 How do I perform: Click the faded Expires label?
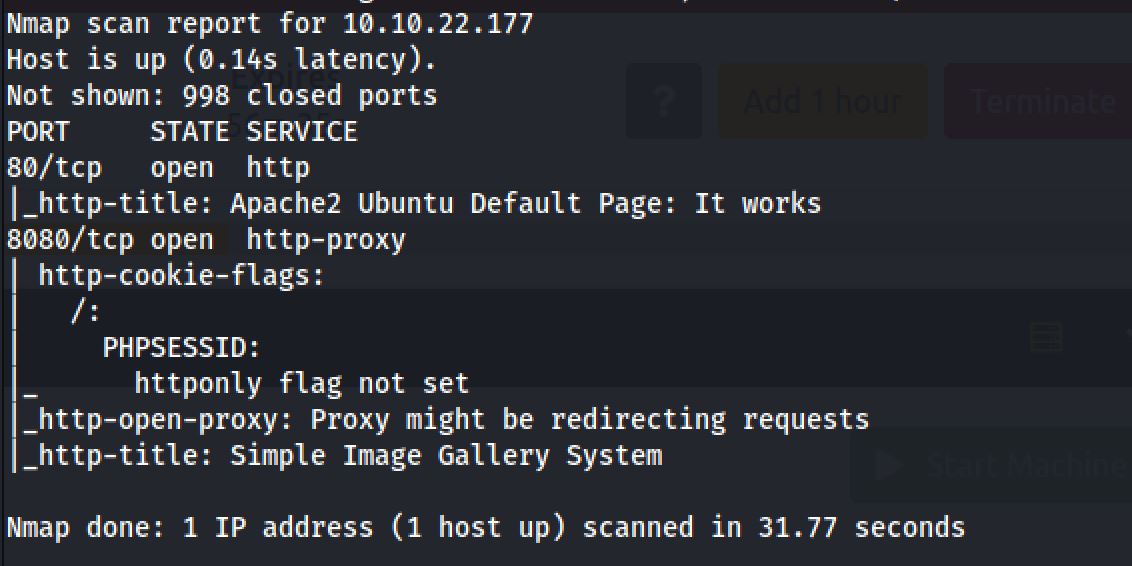coord(285,77)
